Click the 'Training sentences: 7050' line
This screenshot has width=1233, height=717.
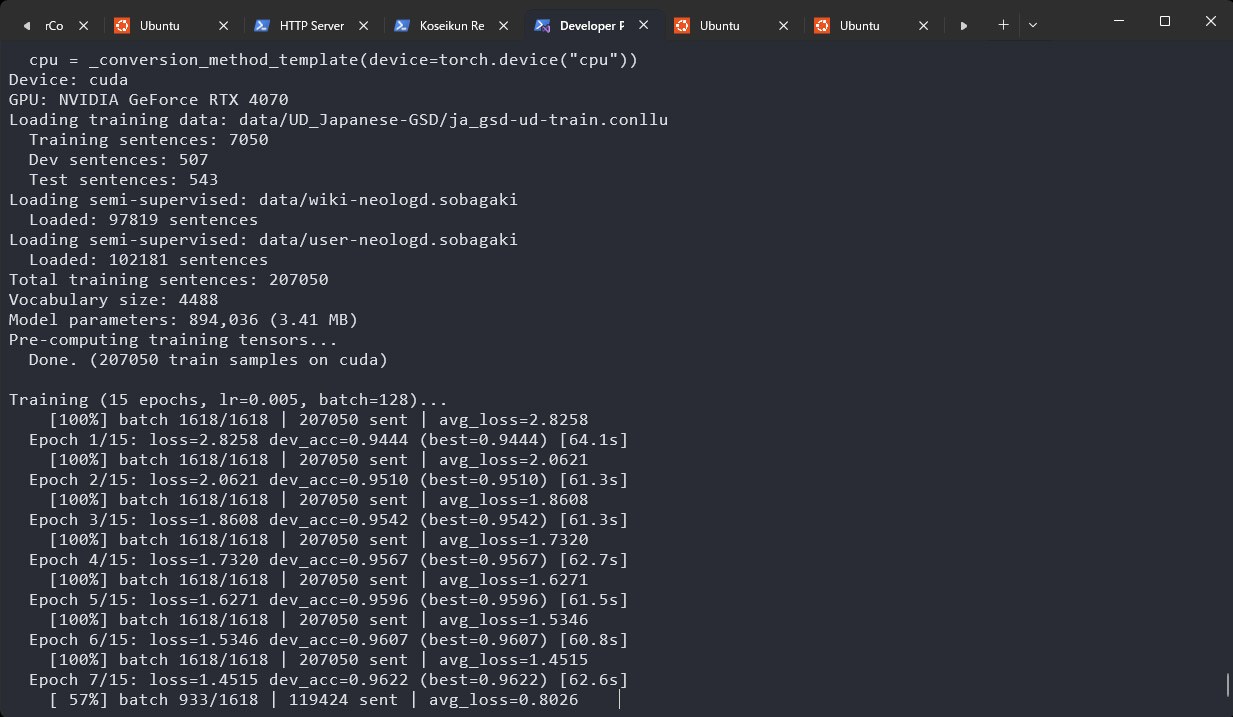coord(148,140)
